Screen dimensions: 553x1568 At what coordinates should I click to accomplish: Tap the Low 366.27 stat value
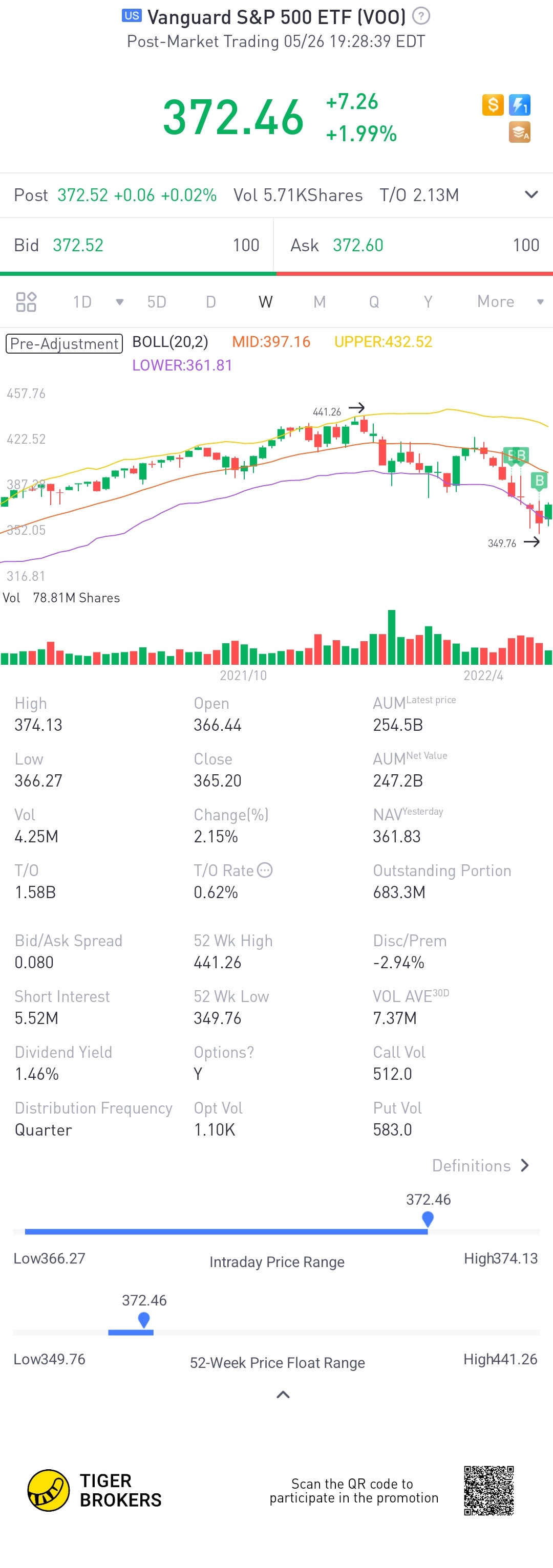38,781
